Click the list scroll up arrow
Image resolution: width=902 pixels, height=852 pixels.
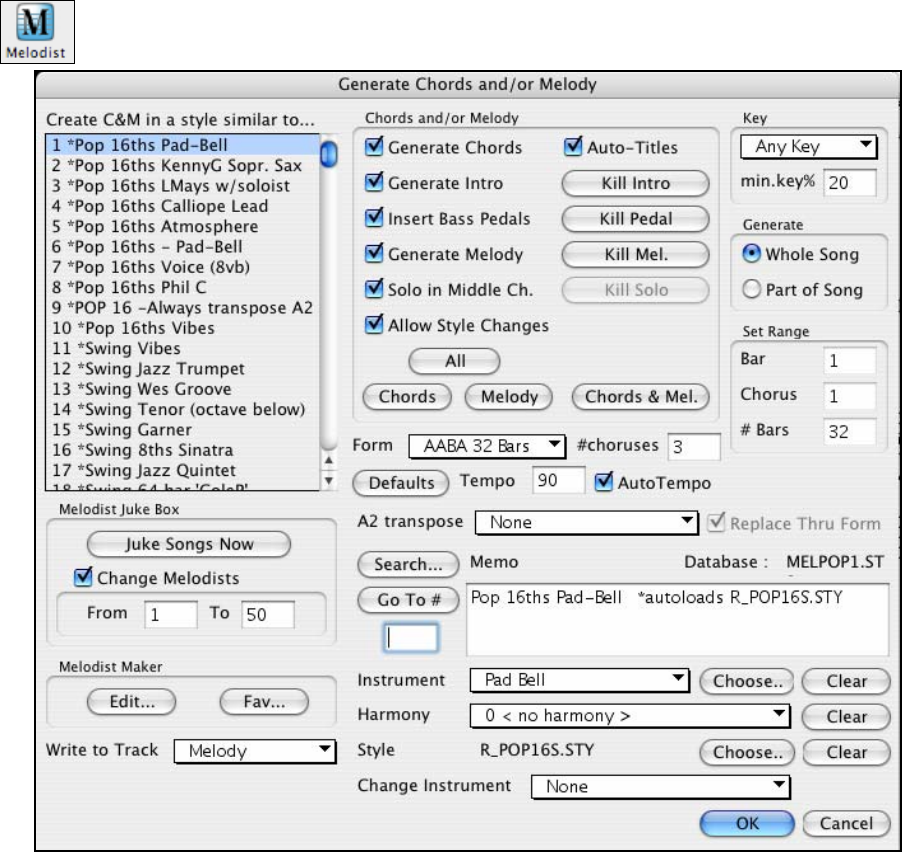tap(328, 460)
